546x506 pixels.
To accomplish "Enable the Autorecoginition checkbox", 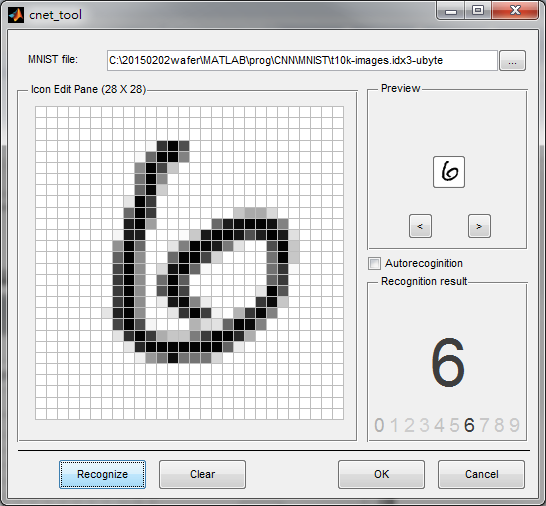I will point(375,263).
